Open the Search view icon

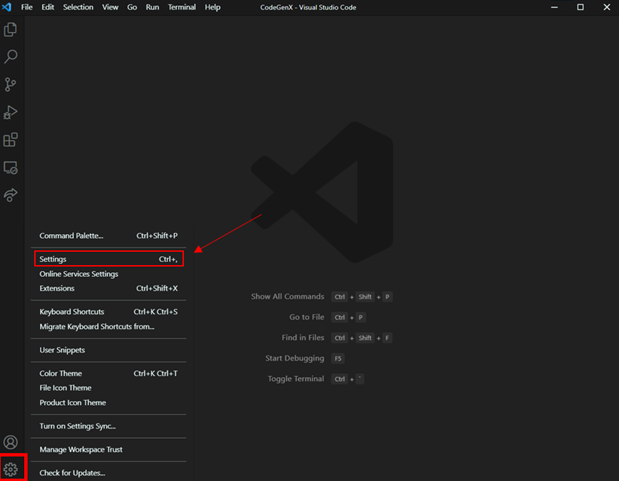[11, 57]
